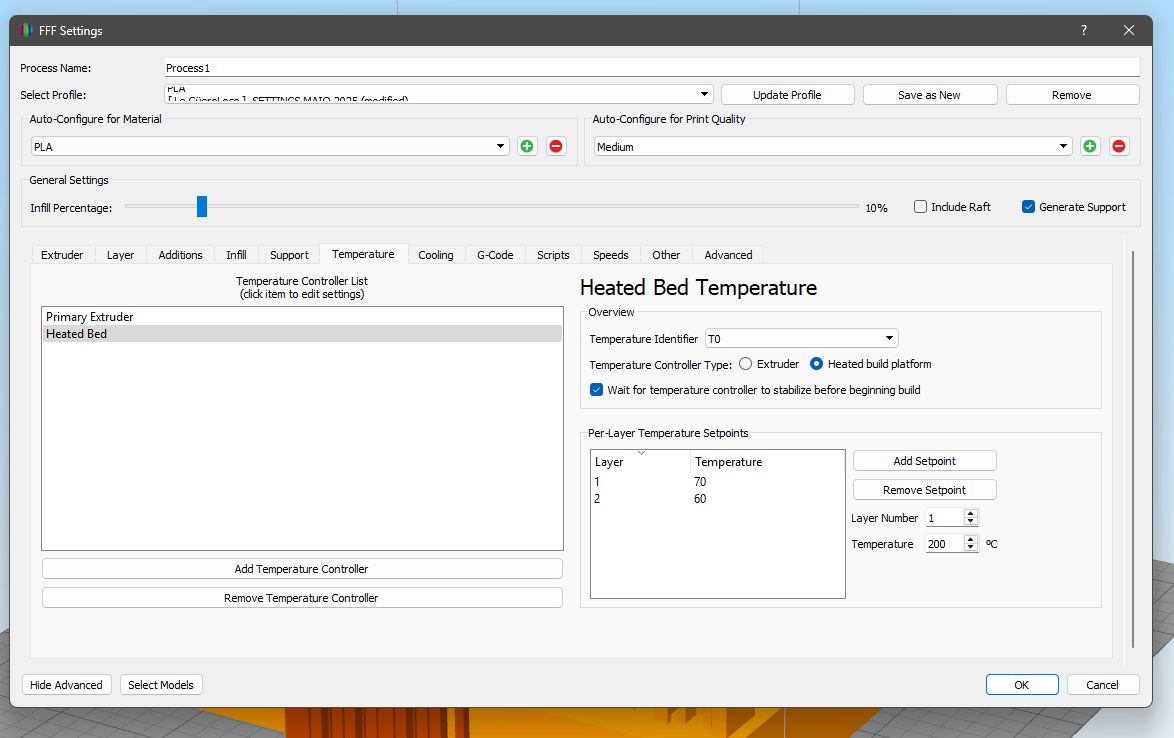Image resolution: width=1174 pixels, height=738 pixels.
Task: Decrease the setpoint Temperature value
Action: point(971,547)
